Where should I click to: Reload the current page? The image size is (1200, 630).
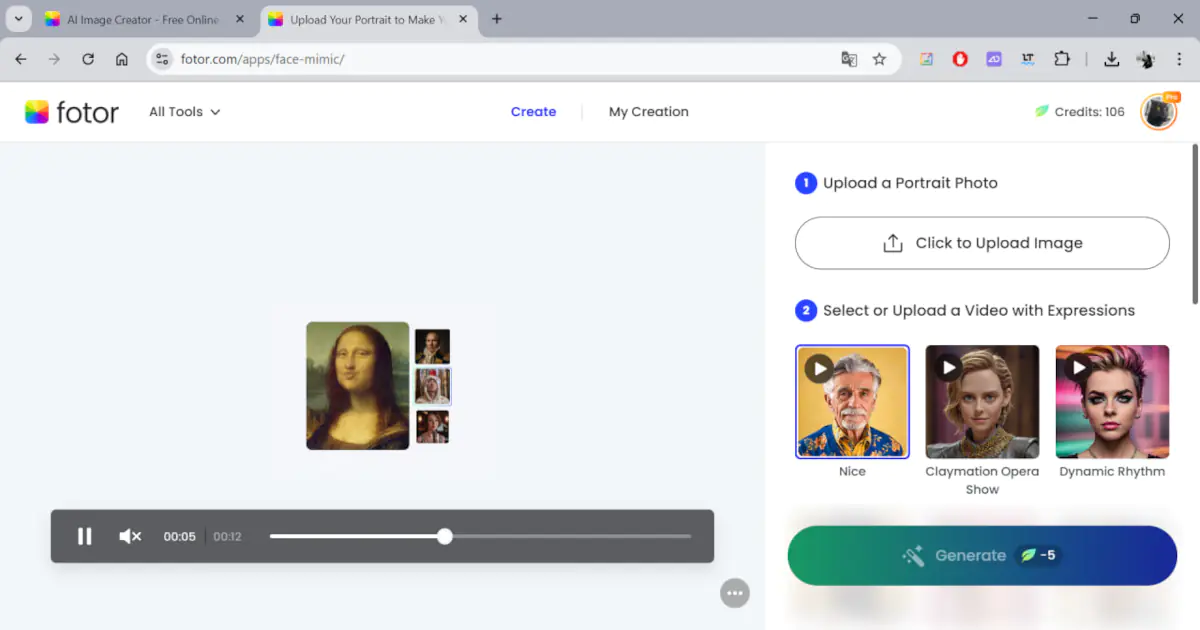(88, 59)
